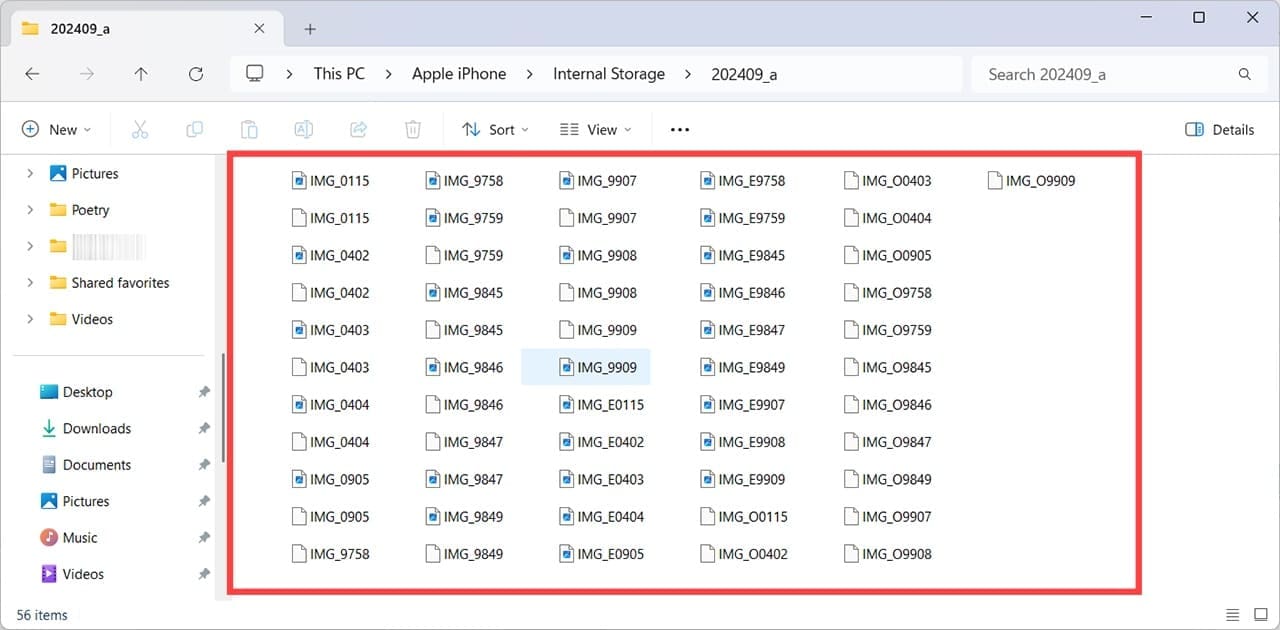The image size is (1280, 630).
Task: Click the Cut scissors icon
Action: coord(140,129)
